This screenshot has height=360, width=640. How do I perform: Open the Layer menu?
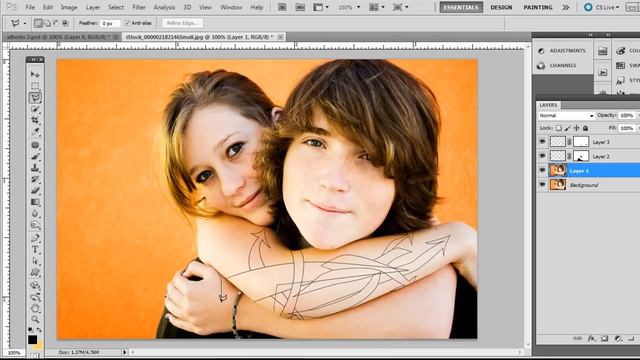click(93, 7)
